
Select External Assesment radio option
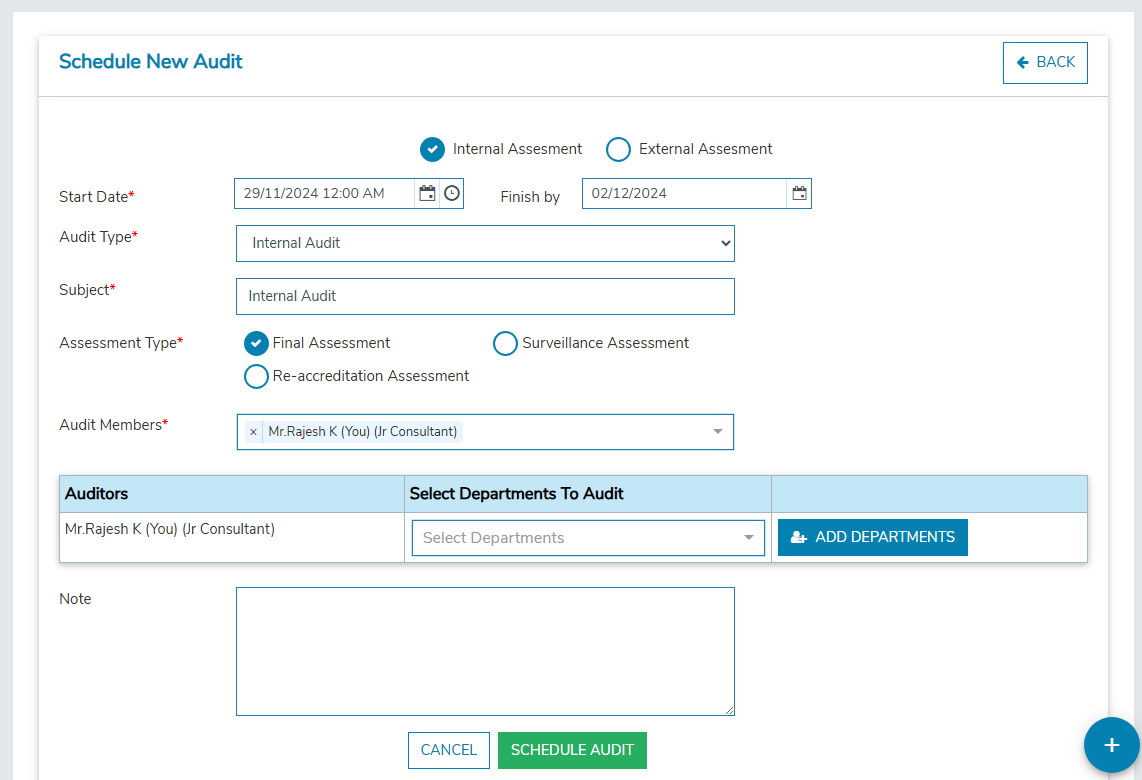619,149
